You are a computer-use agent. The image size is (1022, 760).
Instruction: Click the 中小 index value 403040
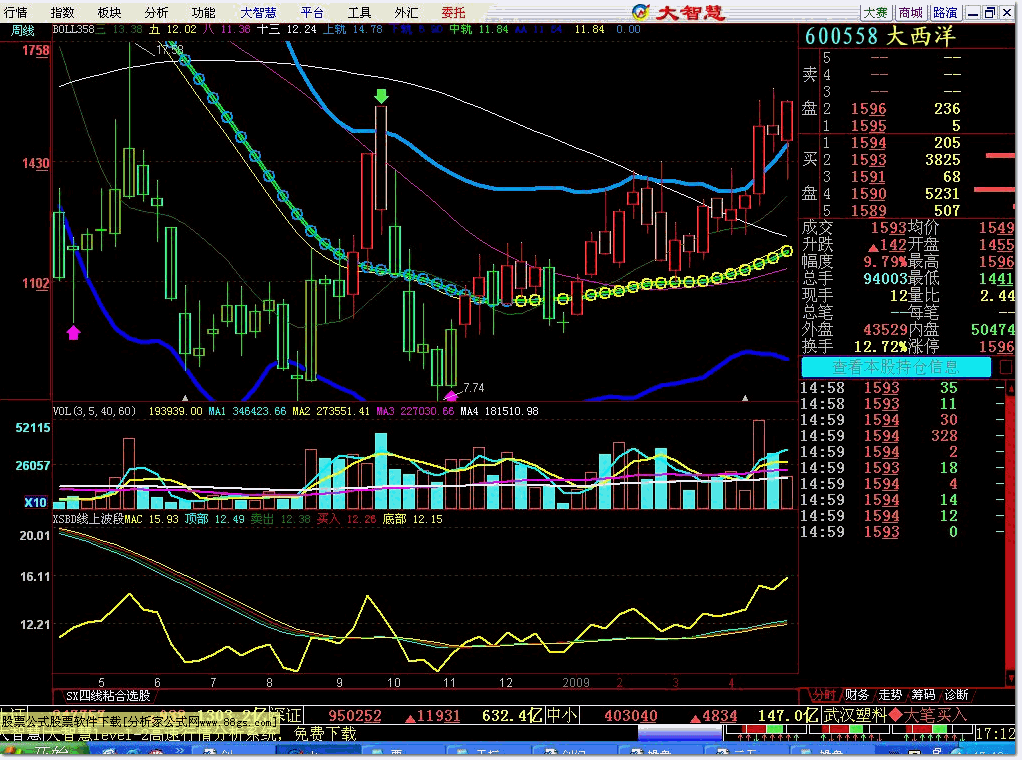click(x=630, y=715)
